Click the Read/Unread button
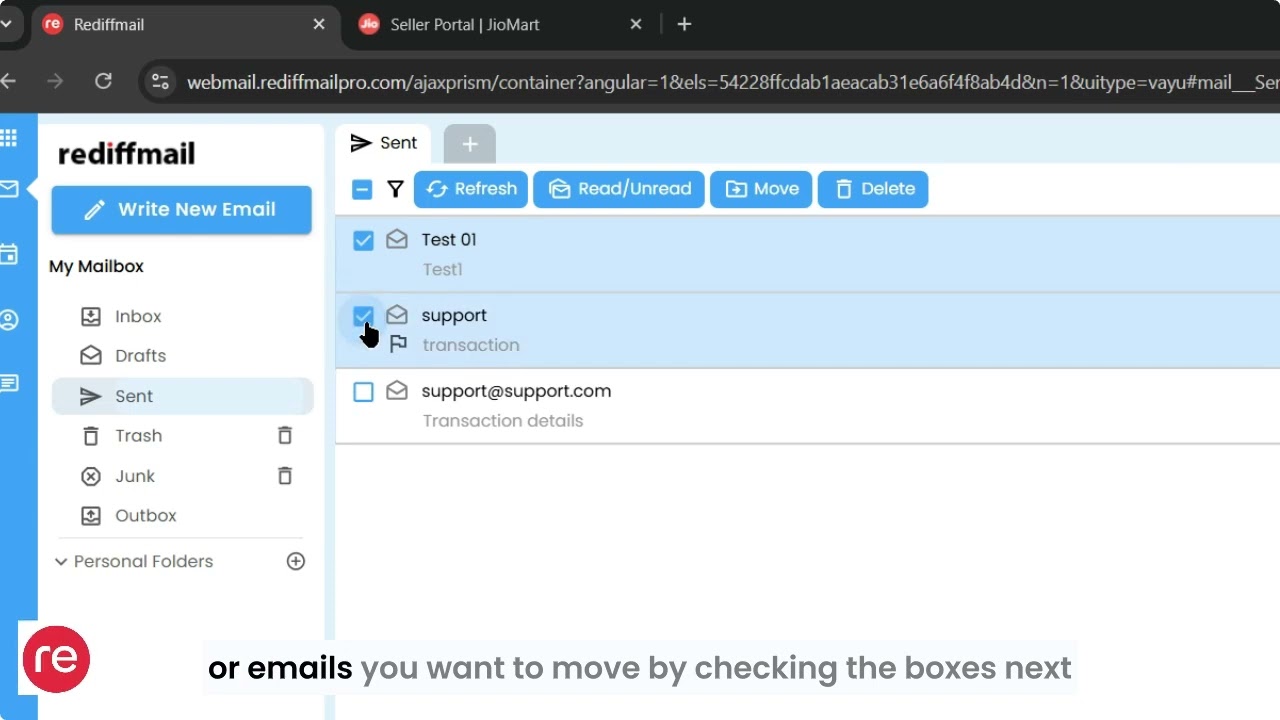This screenshot has height=720, width=1280. (619, 189)
